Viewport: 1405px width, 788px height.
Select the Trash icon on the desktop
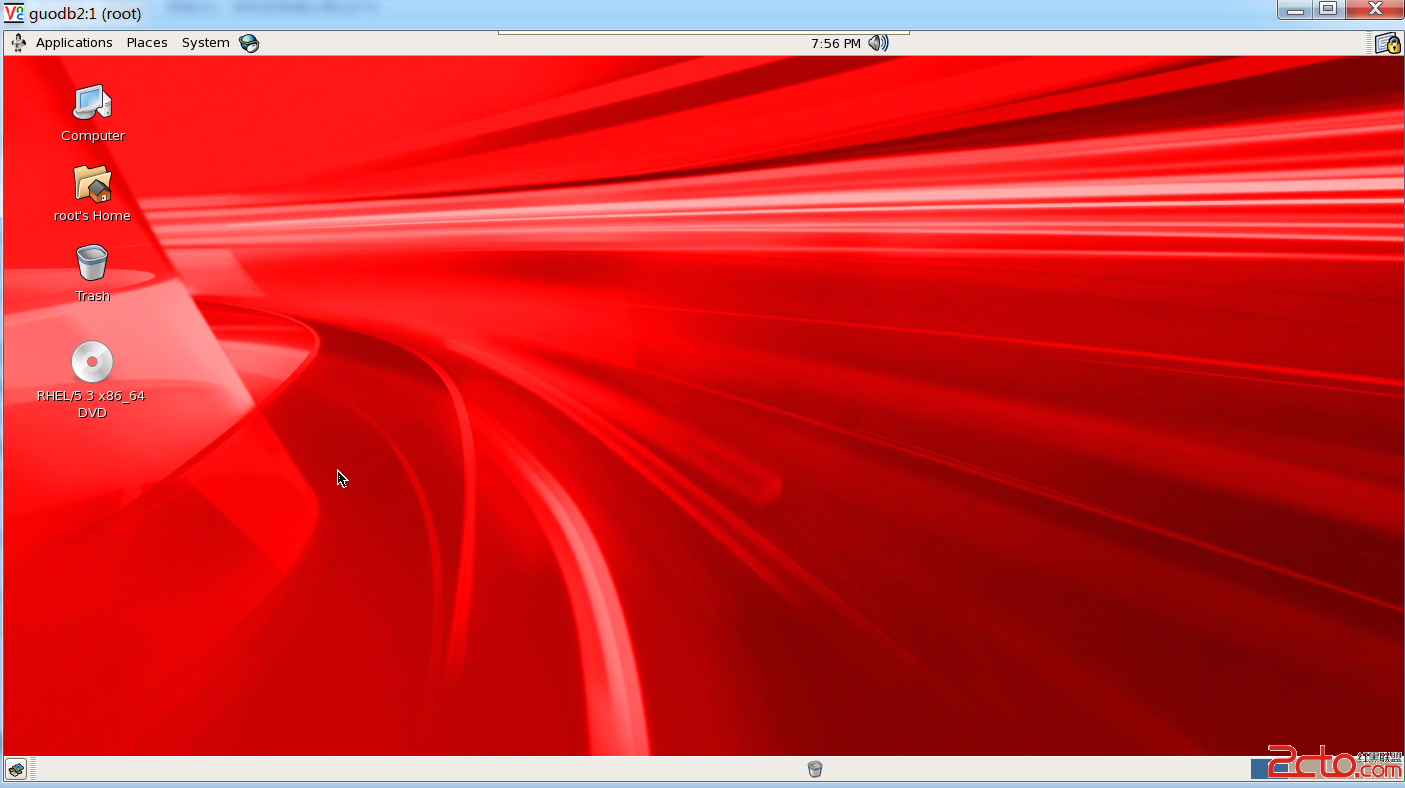point(92,264)
